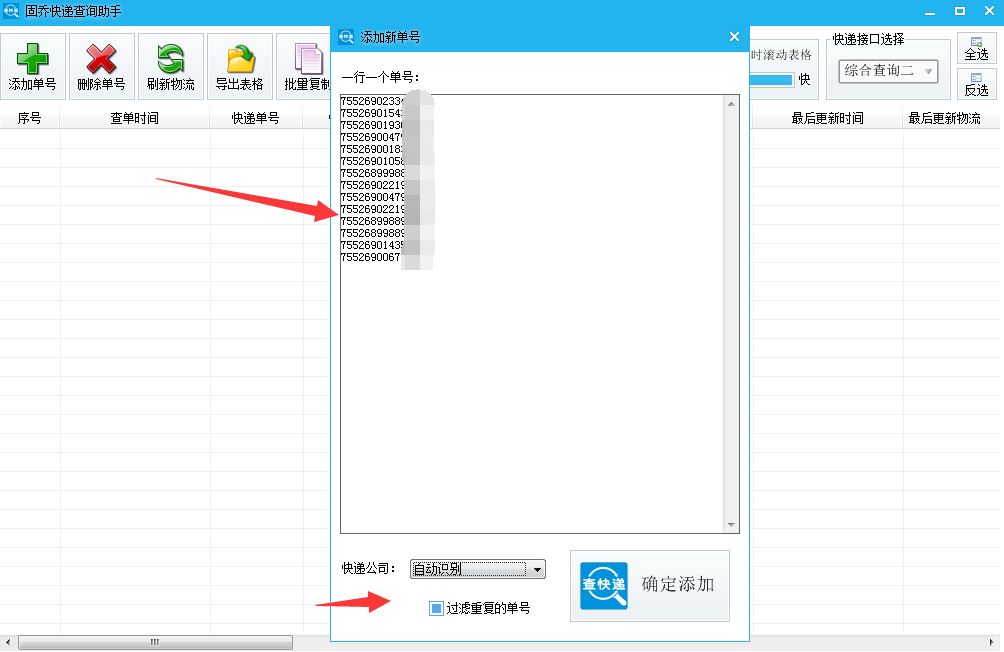Open the 综合查询二 interface dropdown
The image size is (1004, 652).
click(x=888, y=70)
